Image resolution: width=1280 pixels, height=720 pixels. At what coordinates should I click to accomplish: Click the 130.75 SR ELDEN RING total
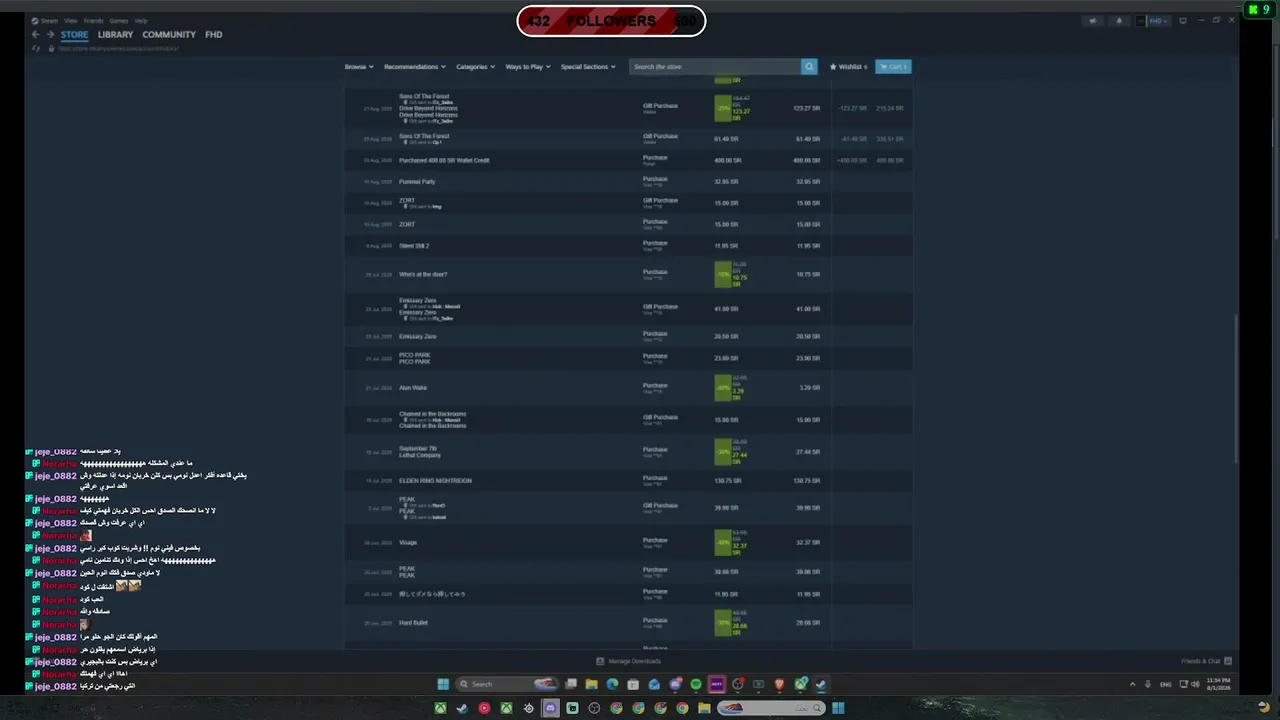click(807, 481)
